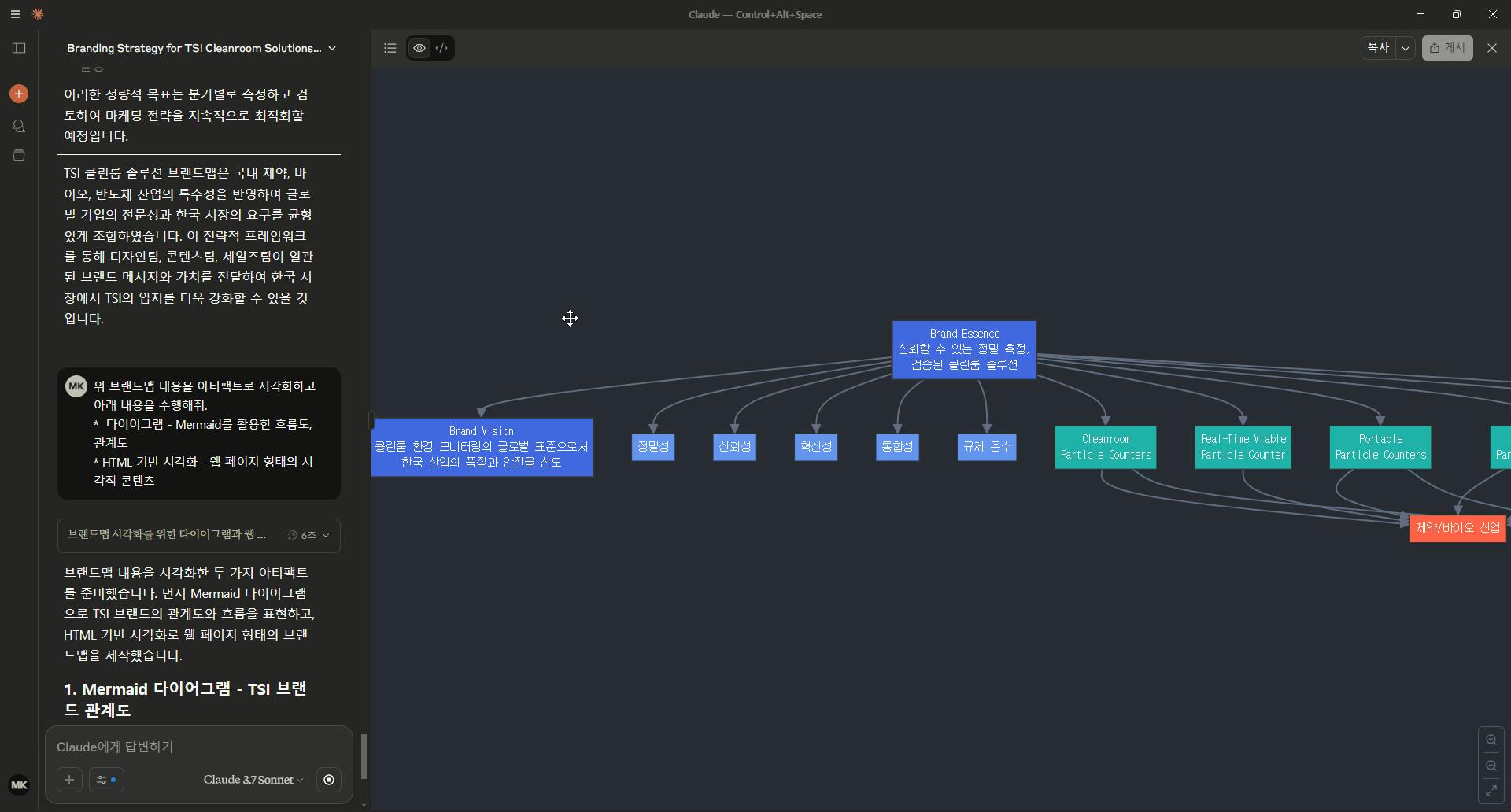Image resolution: width=1511 pixels, height=812 pixels.
Task: Click the Claude에게 답변하기 message input field
Action: point(199,747)
